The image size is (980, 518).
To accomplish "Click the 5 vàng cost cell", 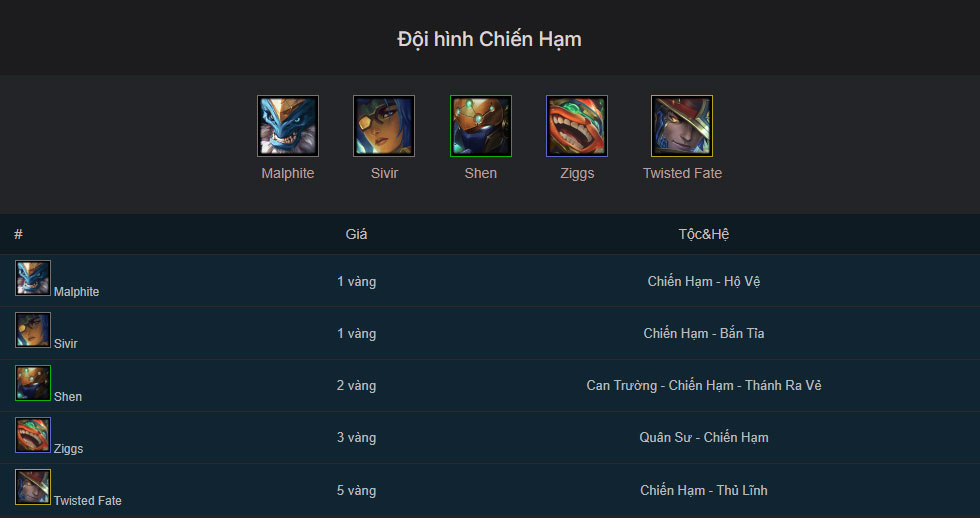I will coord(356,491).
